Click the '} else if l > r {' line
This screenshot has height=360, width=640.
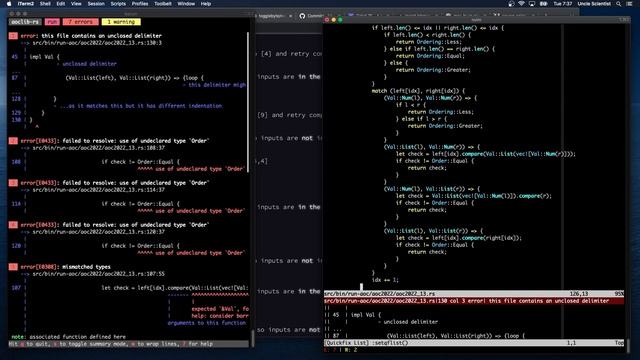[x=421, y=119]
